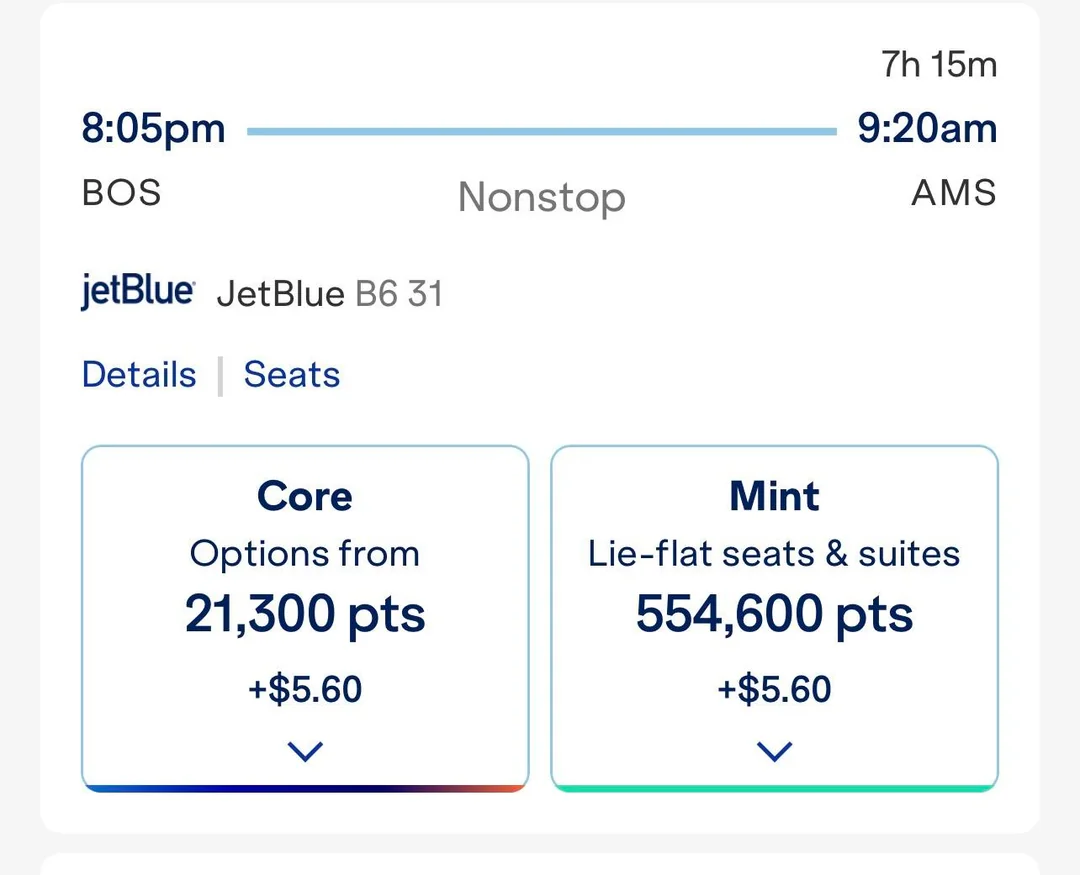The image size is (1080, 875).
Task: Tap "Lie-flat seats & suites" description
Action: pyautogui.click(x=775, y=554)
